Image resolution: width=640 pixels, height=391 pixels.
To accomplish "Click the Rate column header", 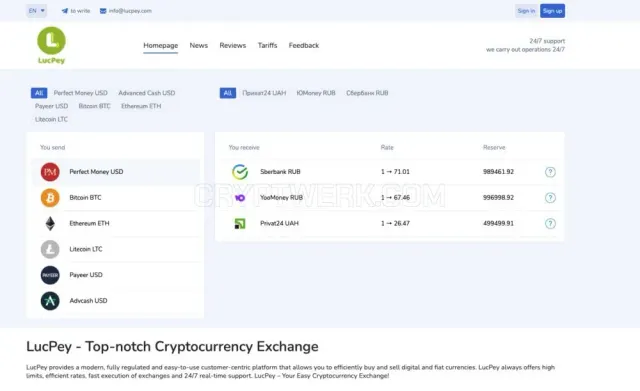I will pos(387,147).
